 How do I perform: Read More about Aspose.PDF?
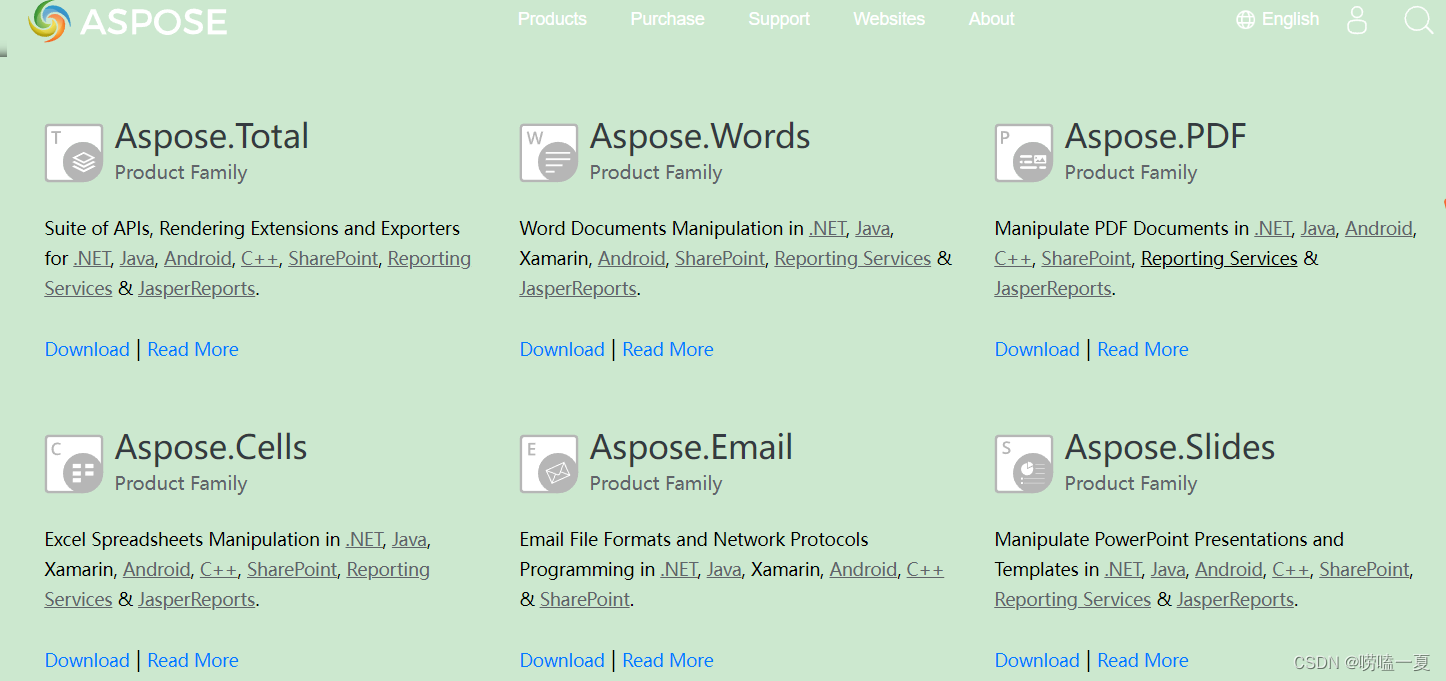tap(1143, 349)
